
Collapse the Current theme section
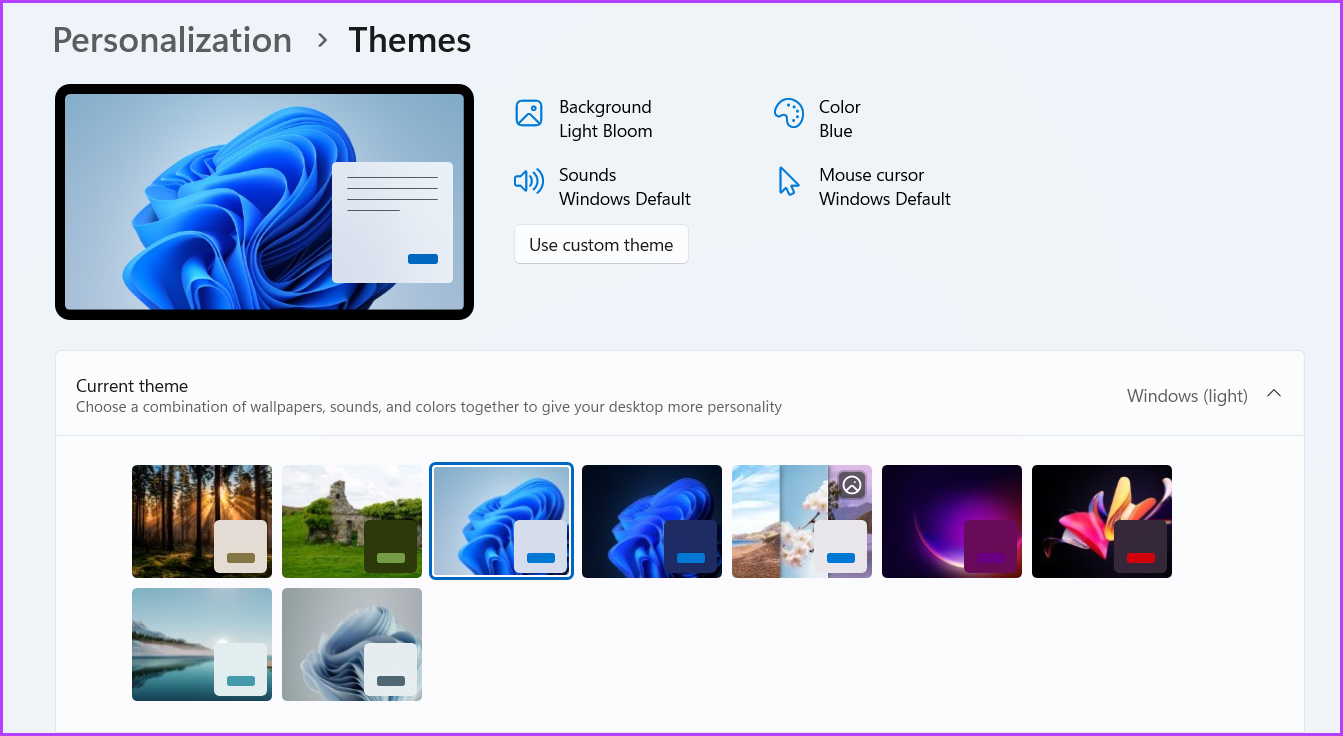pos(1274,393)
